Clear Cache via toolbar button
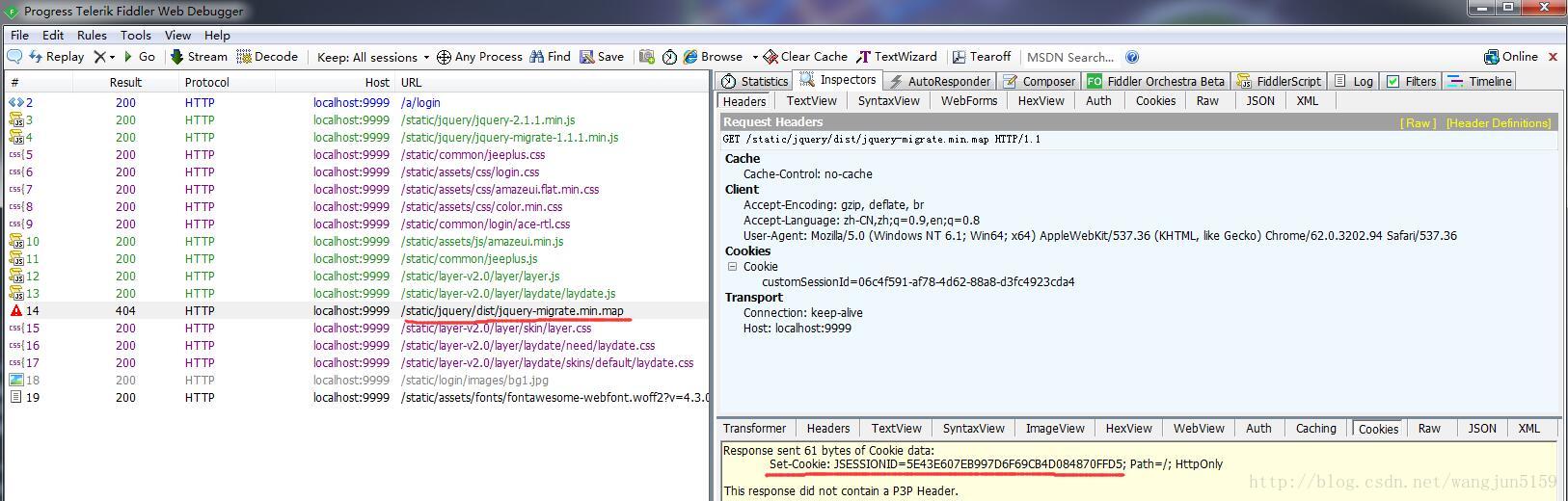Viewport: 1568px width, 501px height. pyautogui.click(x=805, y=57)
